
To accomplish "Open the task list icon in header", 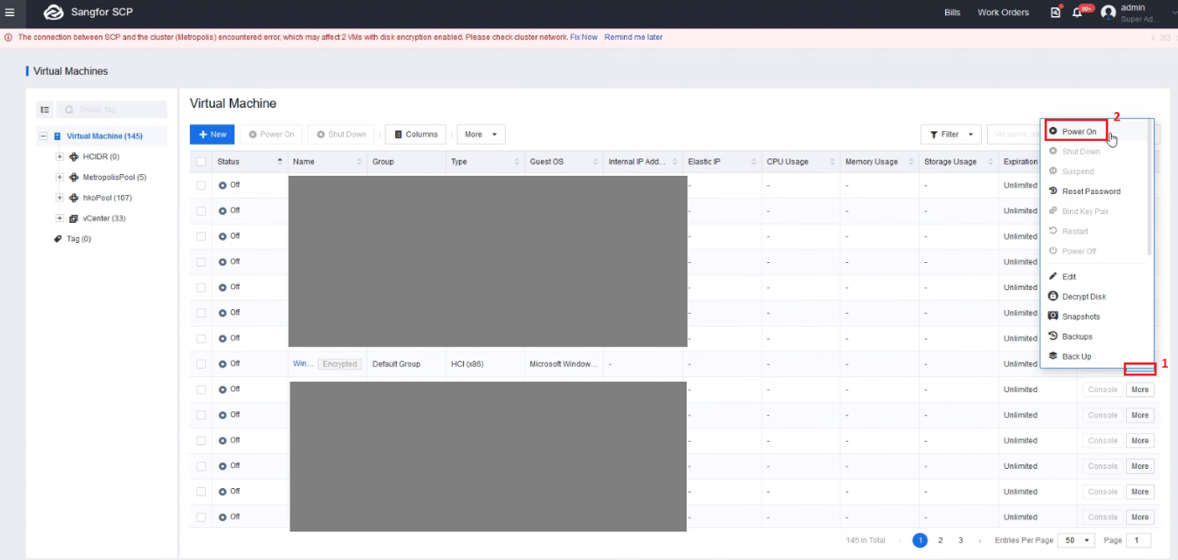I will tap(1055, 13).
